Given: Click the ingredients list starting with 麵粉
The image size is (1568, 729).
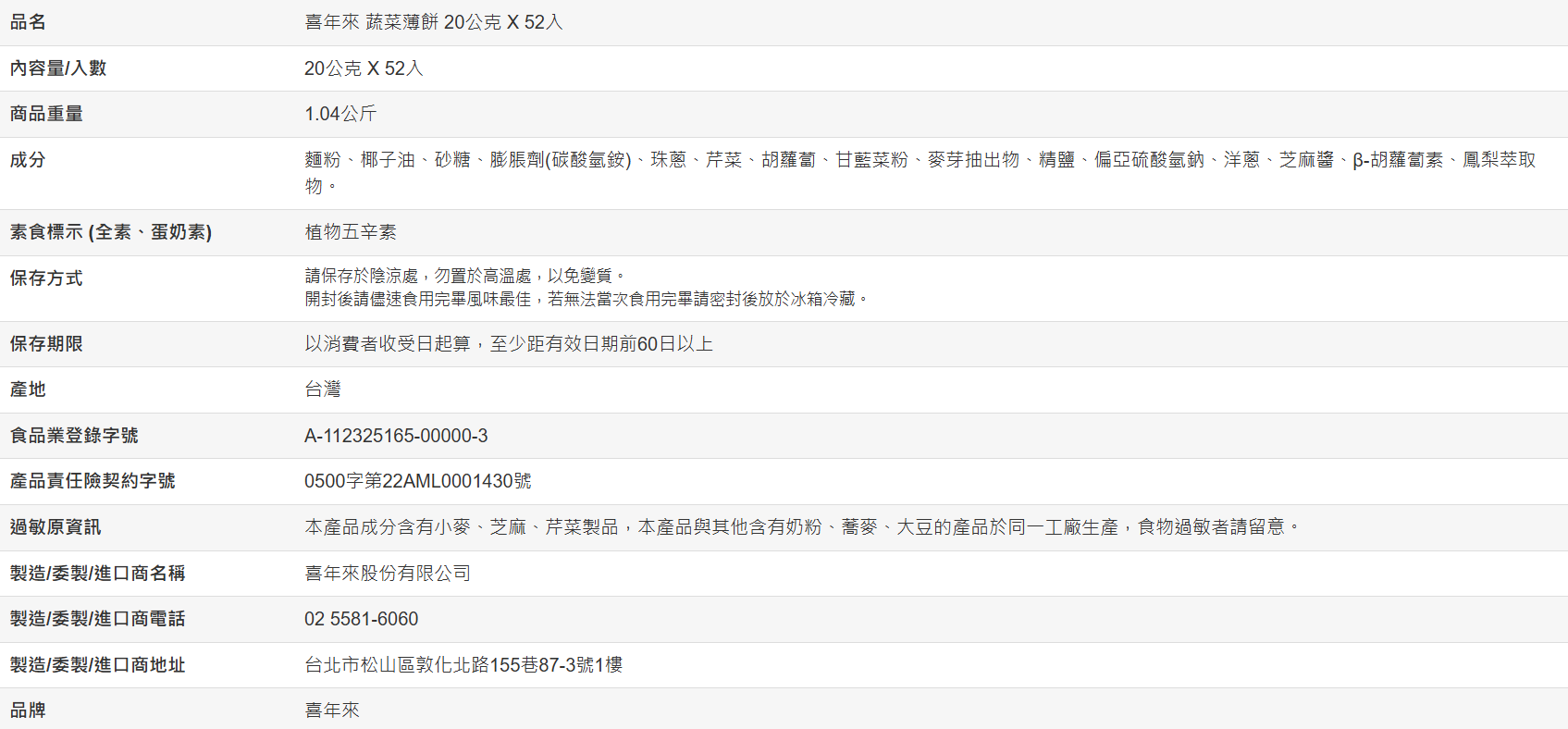Looking at the screenshot, I should (x=920, y=161).
